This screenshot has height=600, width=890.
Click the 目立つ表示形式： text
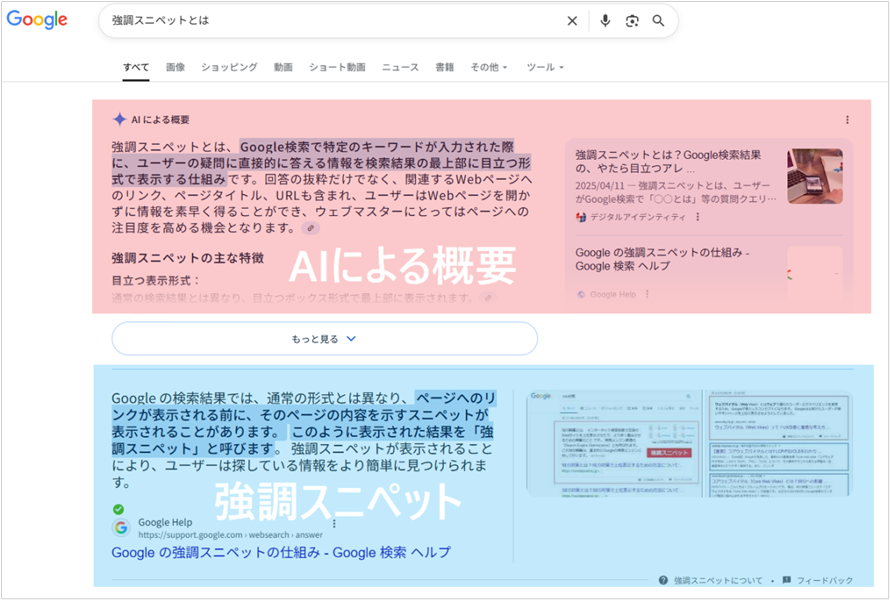156,280
